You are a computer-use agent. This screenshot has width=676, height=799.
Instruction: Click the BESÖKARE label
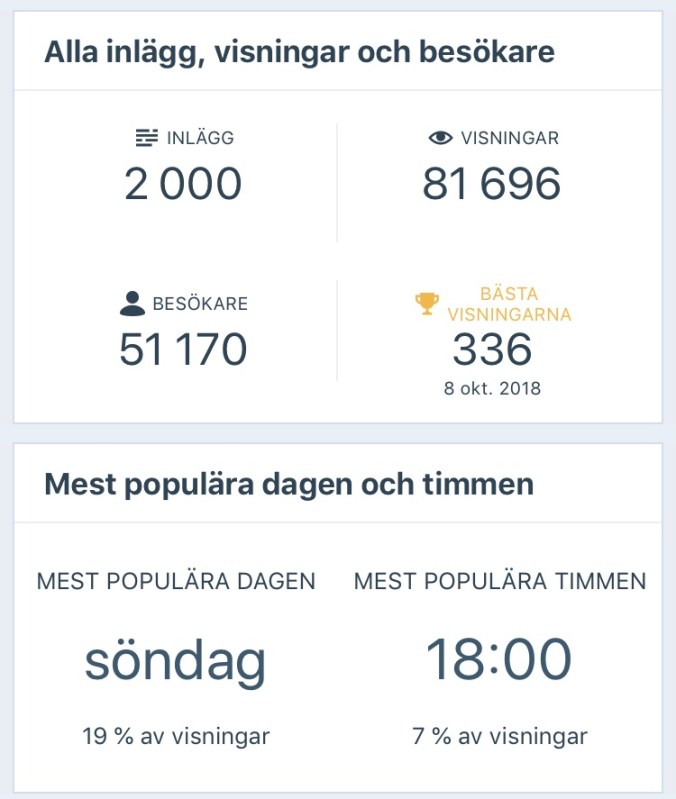200,304
